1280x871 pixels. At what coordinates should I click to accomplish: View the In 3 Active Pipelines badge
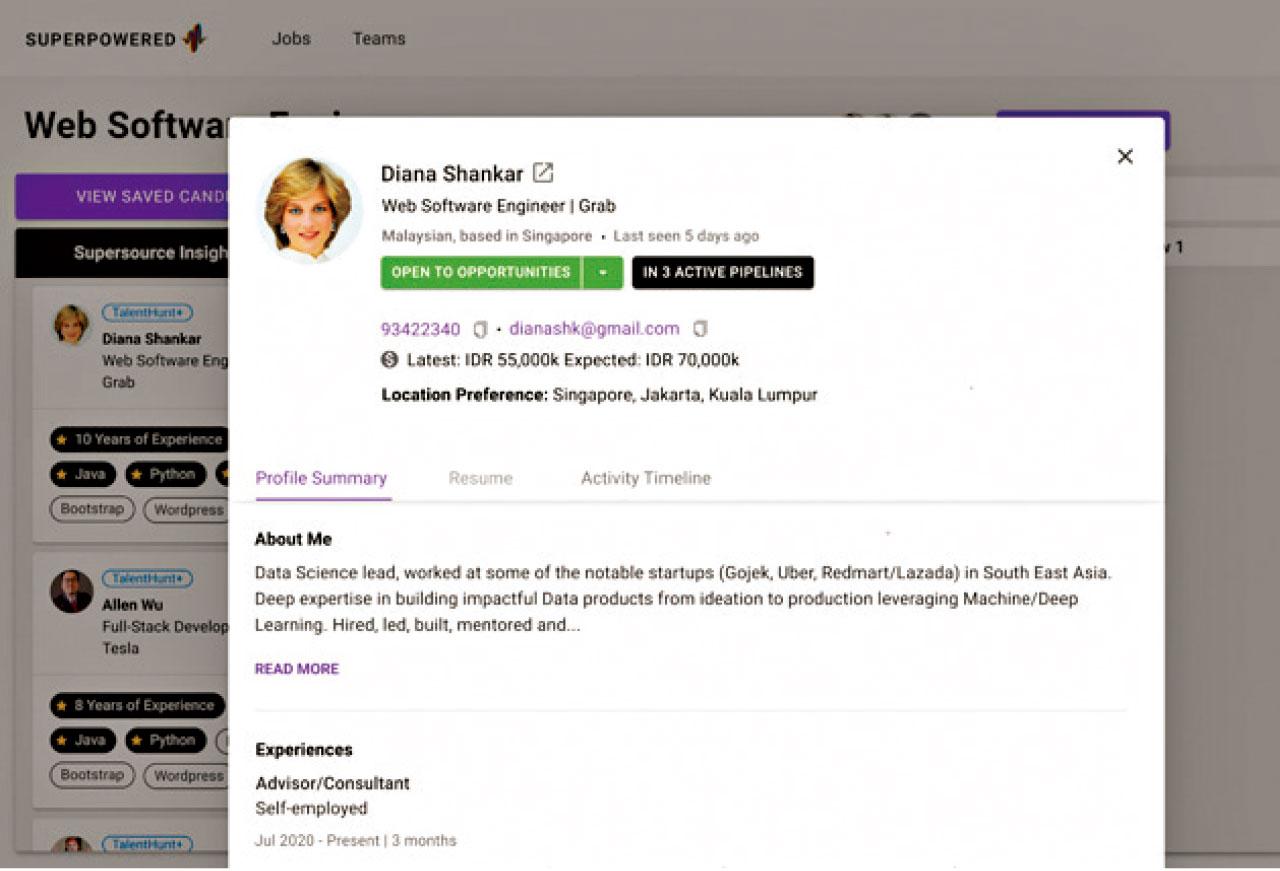pos(722,273)
